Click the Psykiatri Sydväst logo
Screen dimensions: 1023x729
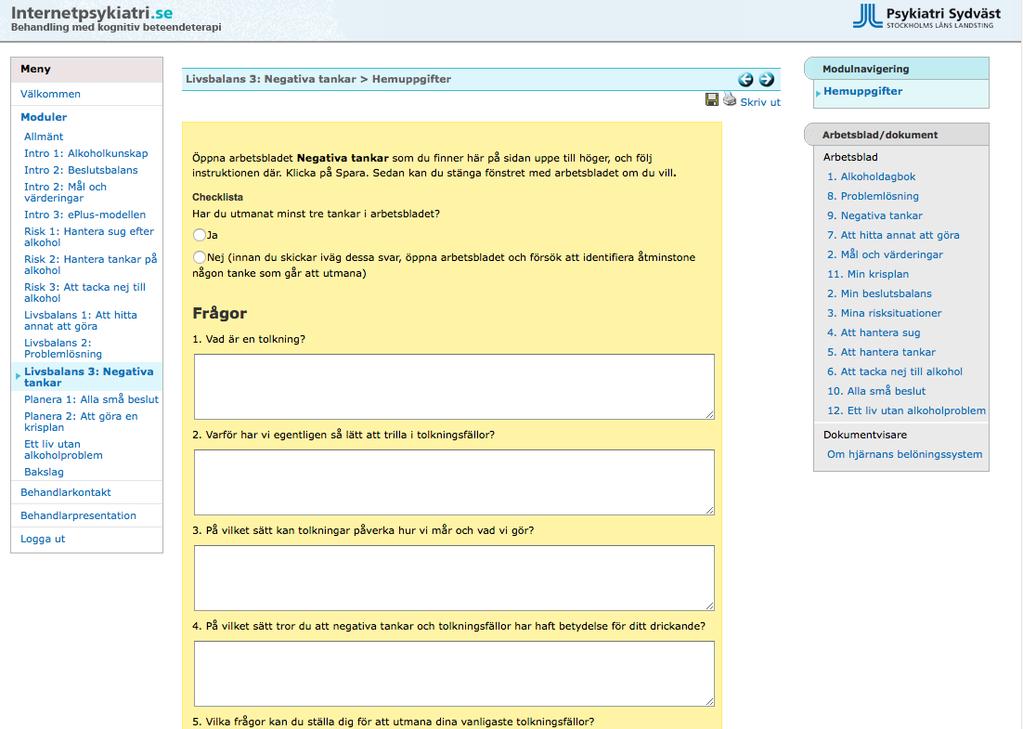(x=926, y=16)
